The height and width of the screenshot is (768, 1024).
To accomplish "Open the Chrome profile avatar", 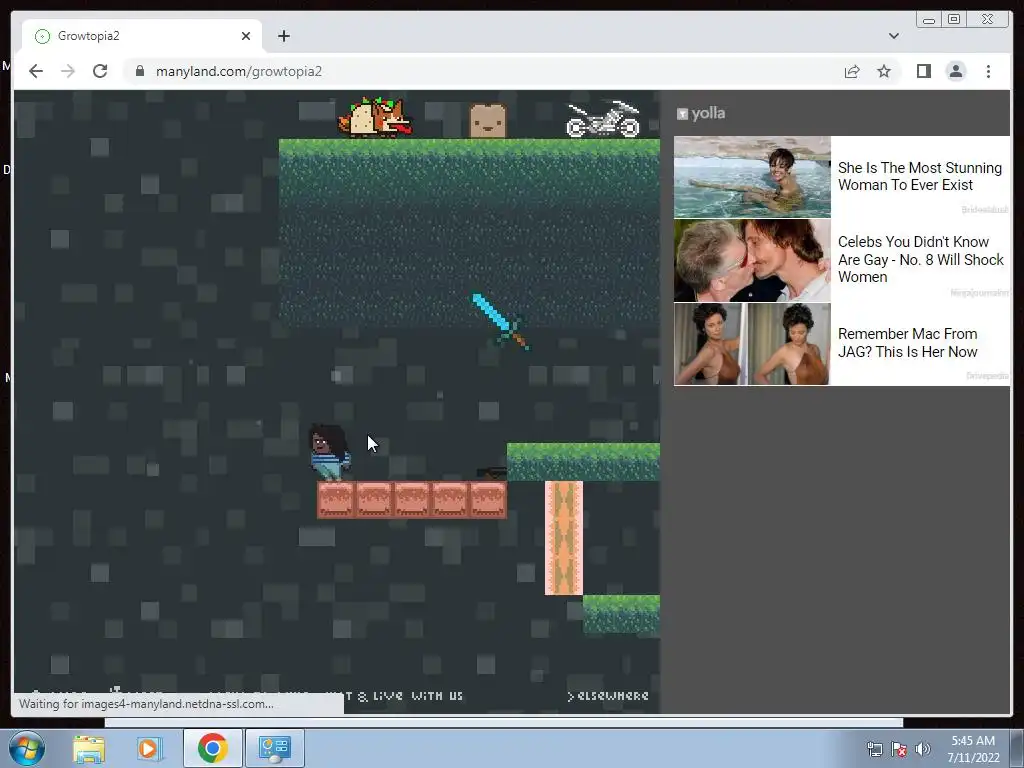I will 955,71.
